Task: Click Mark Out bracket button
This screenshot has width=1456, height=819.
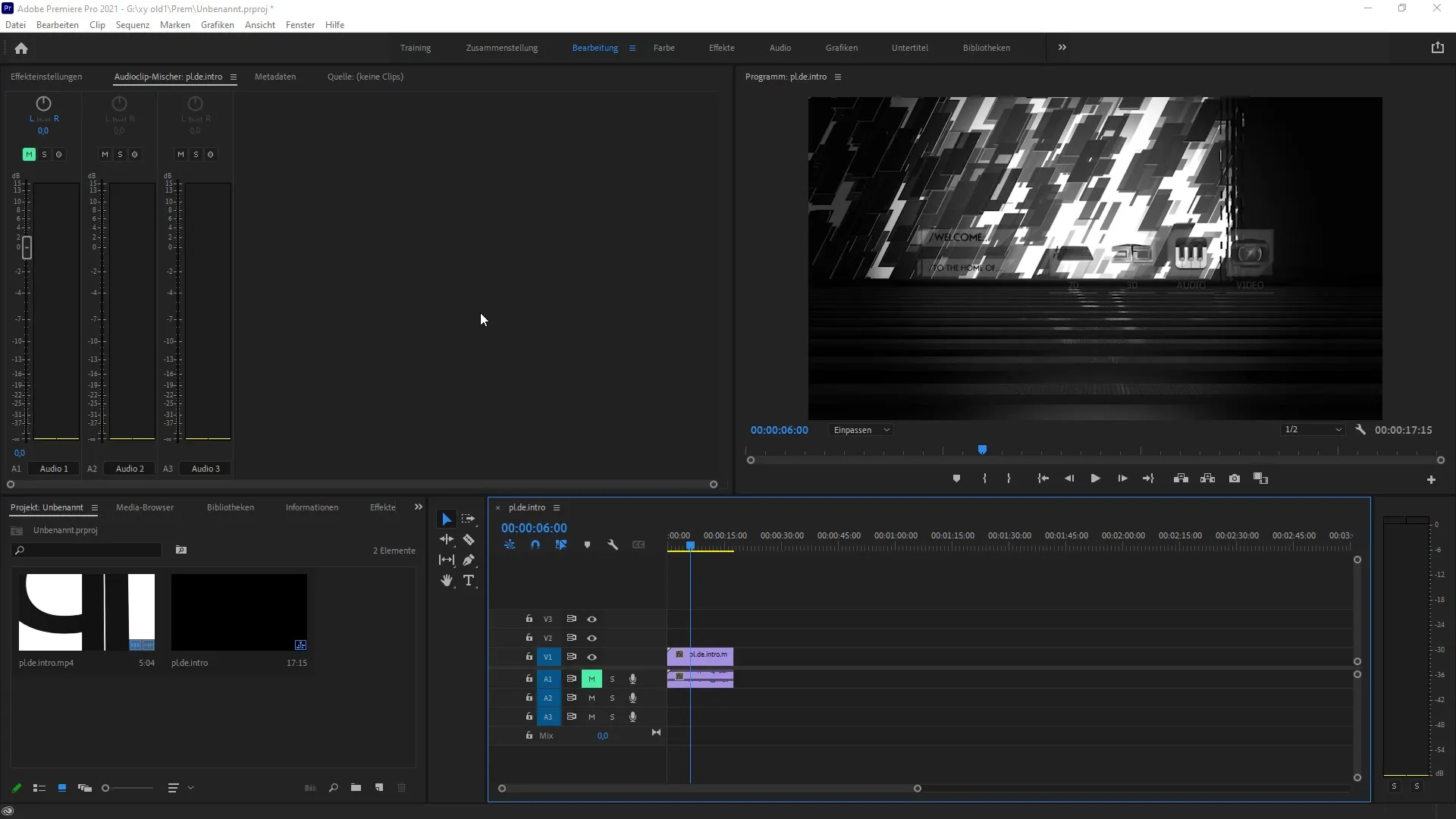Action: point(1009,479)
